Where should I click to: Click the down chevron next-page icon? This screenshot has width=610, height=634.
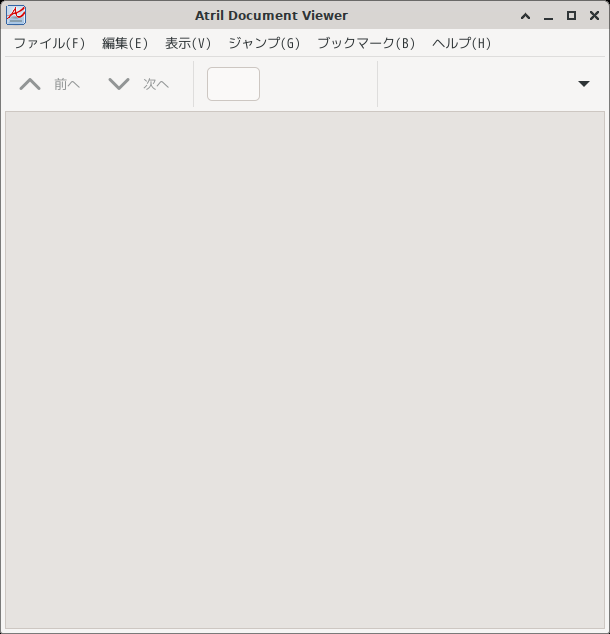coord(119,84)
